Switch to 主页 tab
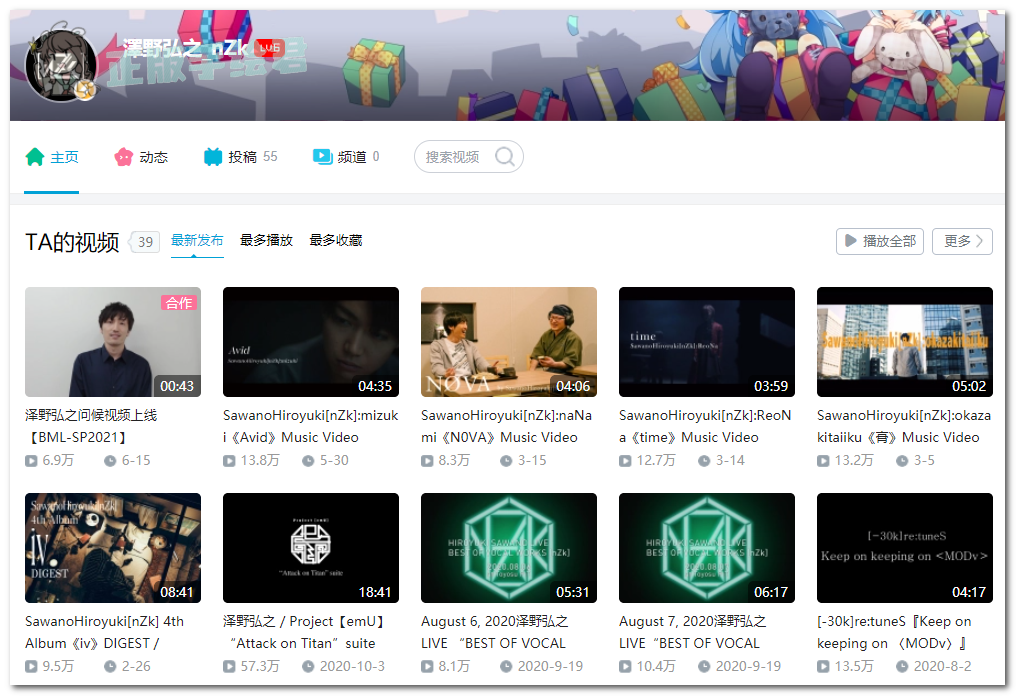The image size is (1016, 696). [x=52, y=157]
